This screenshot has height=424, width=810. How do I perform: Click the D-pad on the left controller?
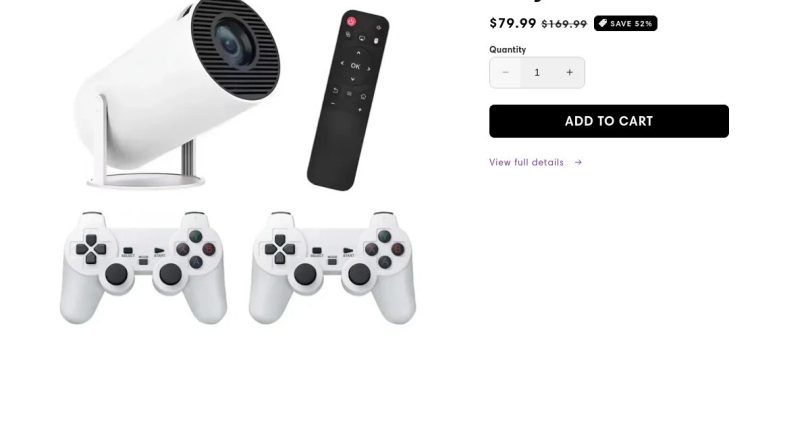pyautogui.click(x=91, y=249)
